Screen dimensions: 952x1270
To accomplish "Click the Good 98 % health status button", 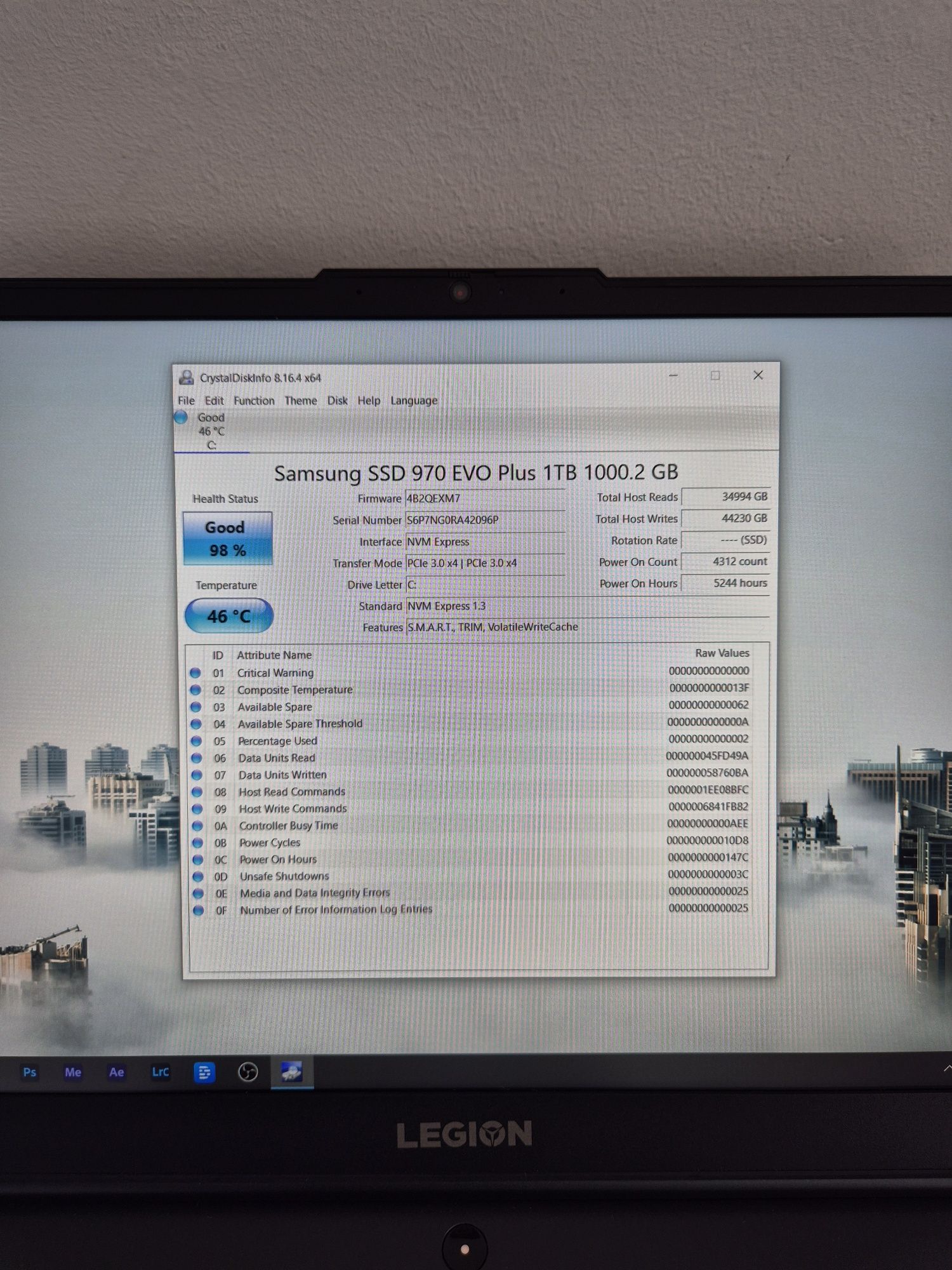I will [227, 538].
